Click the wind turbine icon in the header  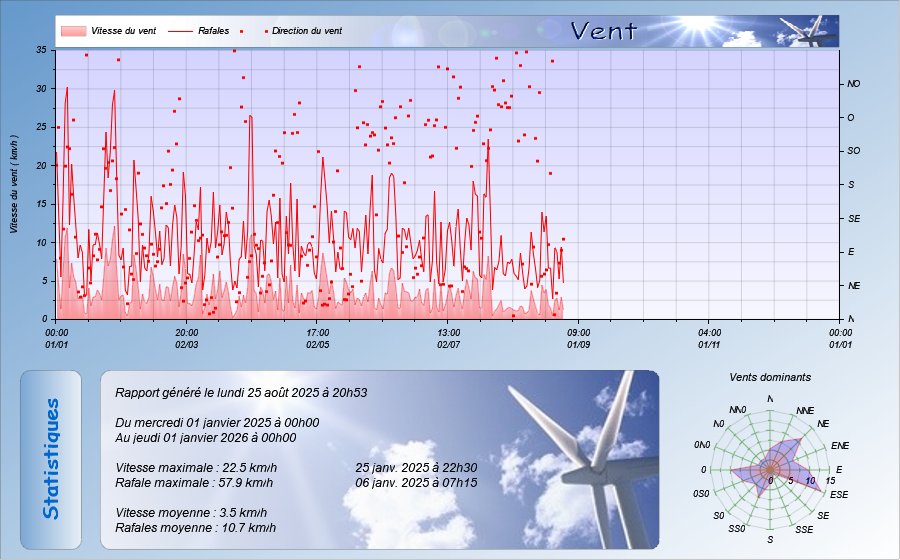coord(810,30)
